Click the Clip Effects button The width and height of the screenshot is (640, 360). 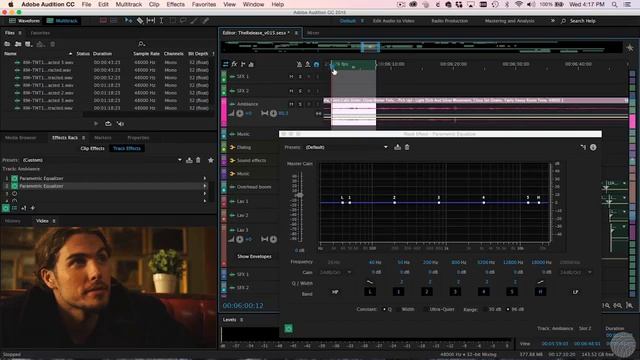[x=92, y=149]
